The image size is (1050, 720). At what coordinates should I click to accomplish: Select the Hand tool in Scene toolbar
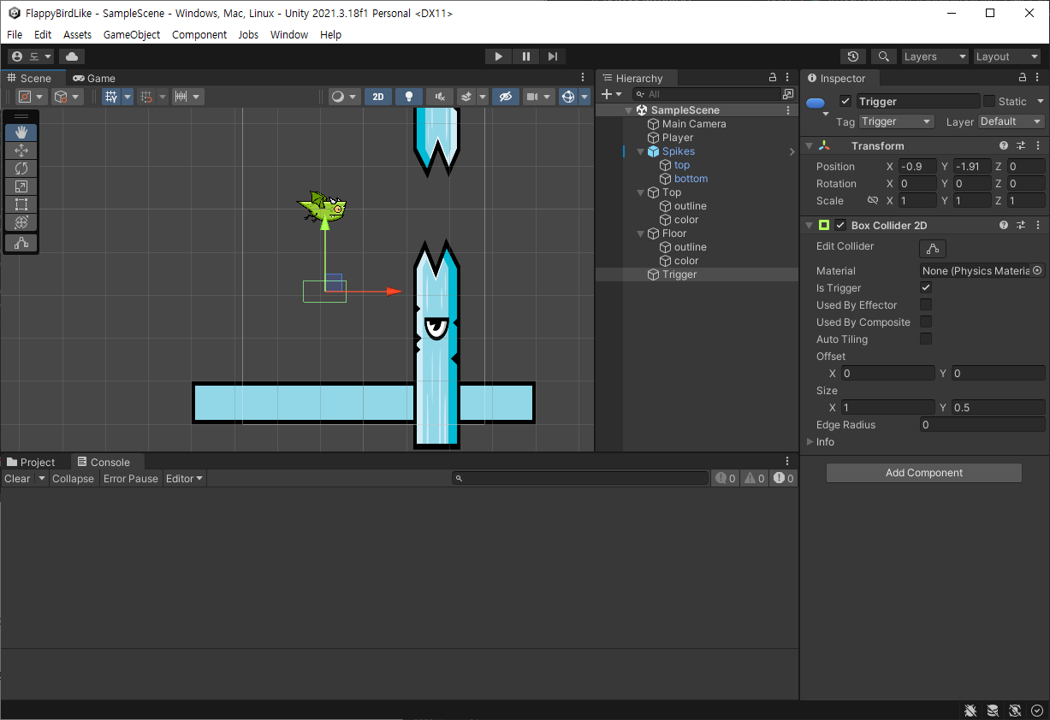point(21,132)
